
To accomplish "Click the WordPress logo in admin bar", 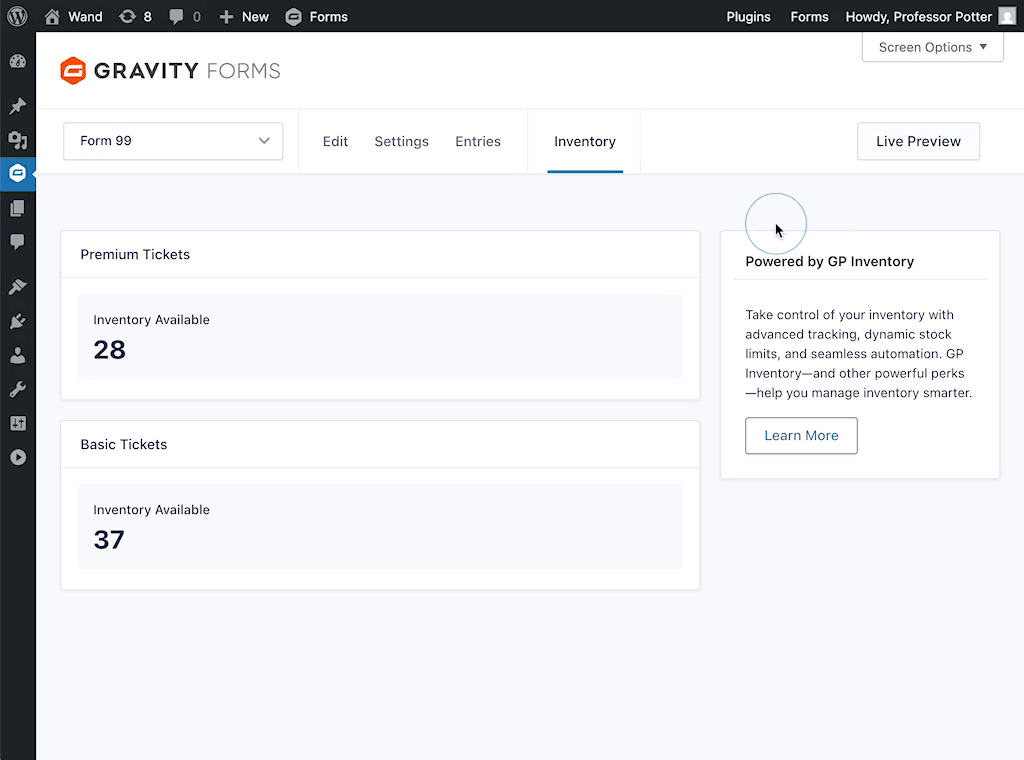I will click(x=17, y=16).
